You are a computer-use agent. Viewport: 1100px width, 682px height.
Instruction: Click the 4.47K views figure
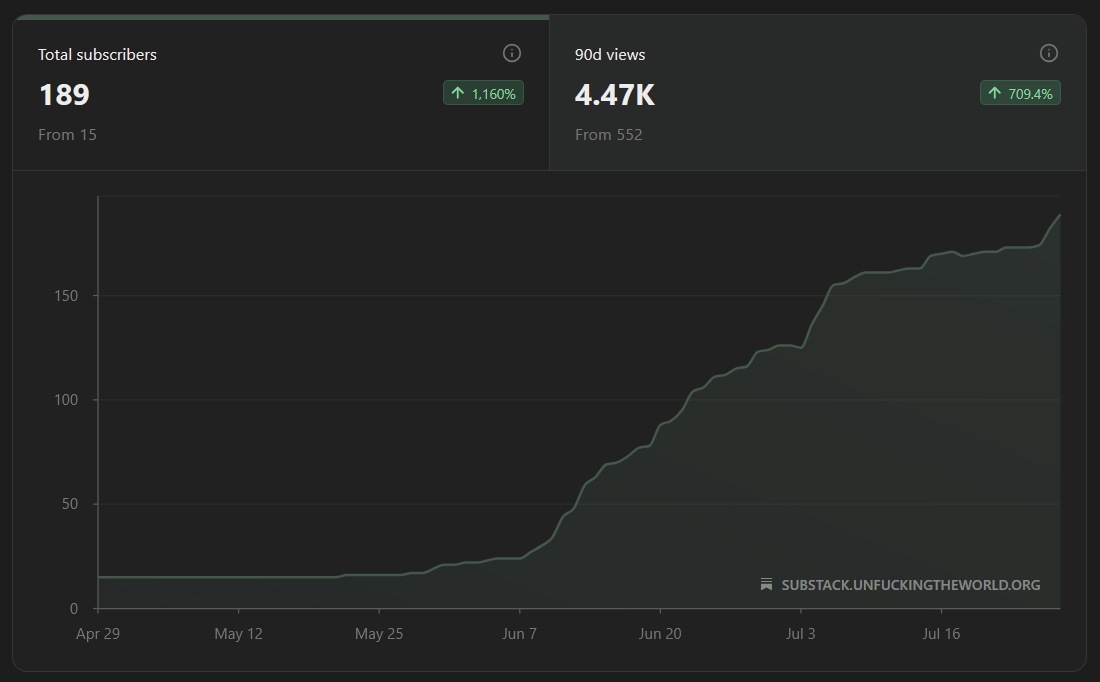[x=615, y=95]
